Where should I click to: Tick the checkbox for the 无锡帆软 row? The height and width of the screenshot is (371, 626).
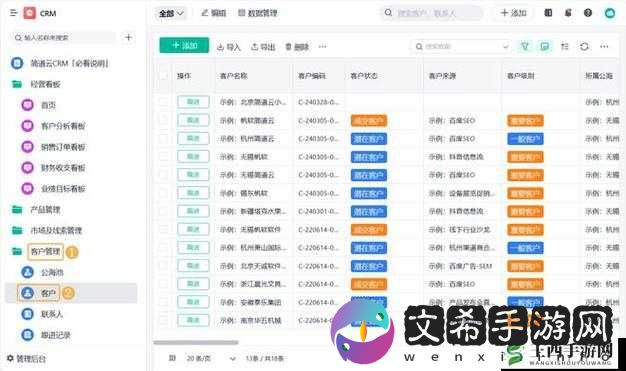pos(164,157)
